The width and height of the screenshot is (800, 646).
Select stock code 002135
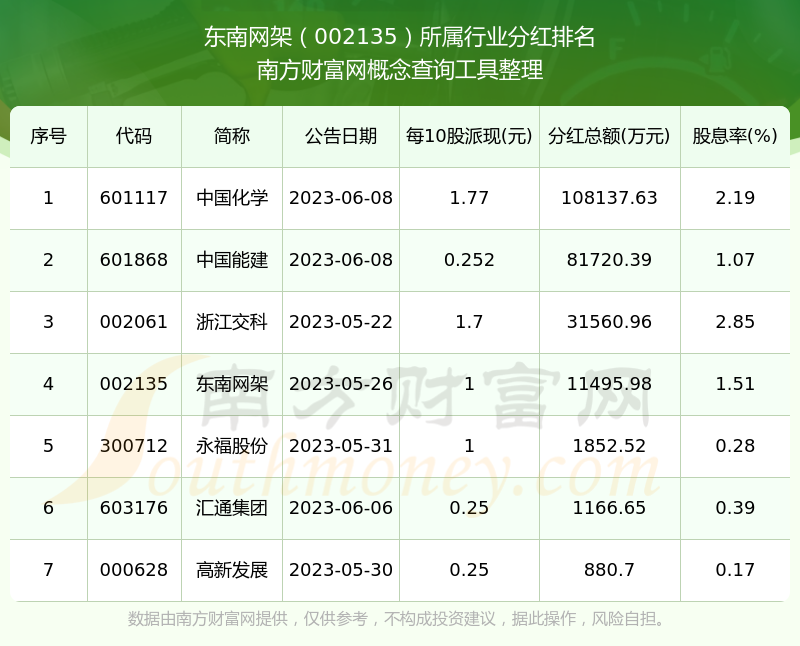coord(134,384)
